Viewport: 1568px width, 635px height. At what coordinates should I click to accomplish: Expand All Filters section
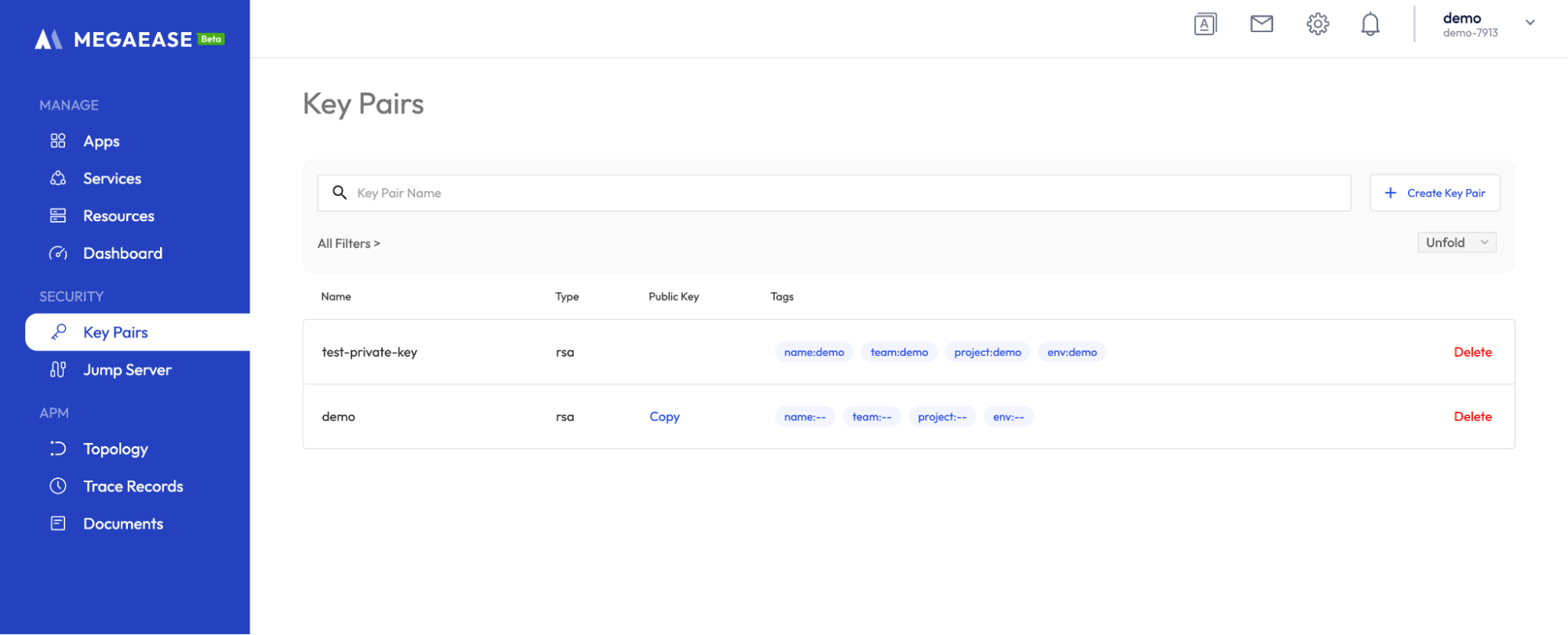tap(348, 244)
